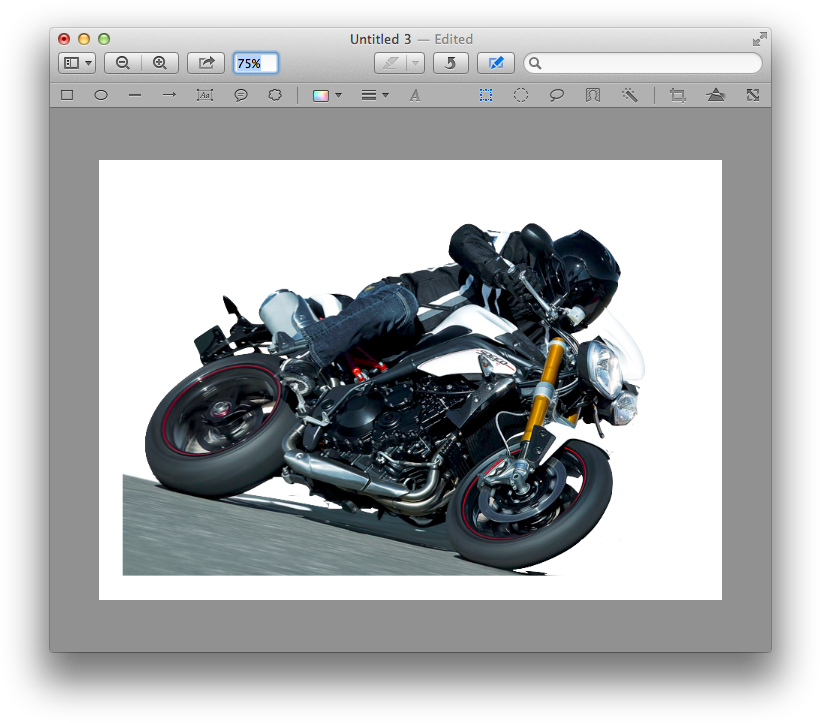Select the lasso selection tool
The height and width of the screenshot is (723, 820).
(x=557, y=94)
